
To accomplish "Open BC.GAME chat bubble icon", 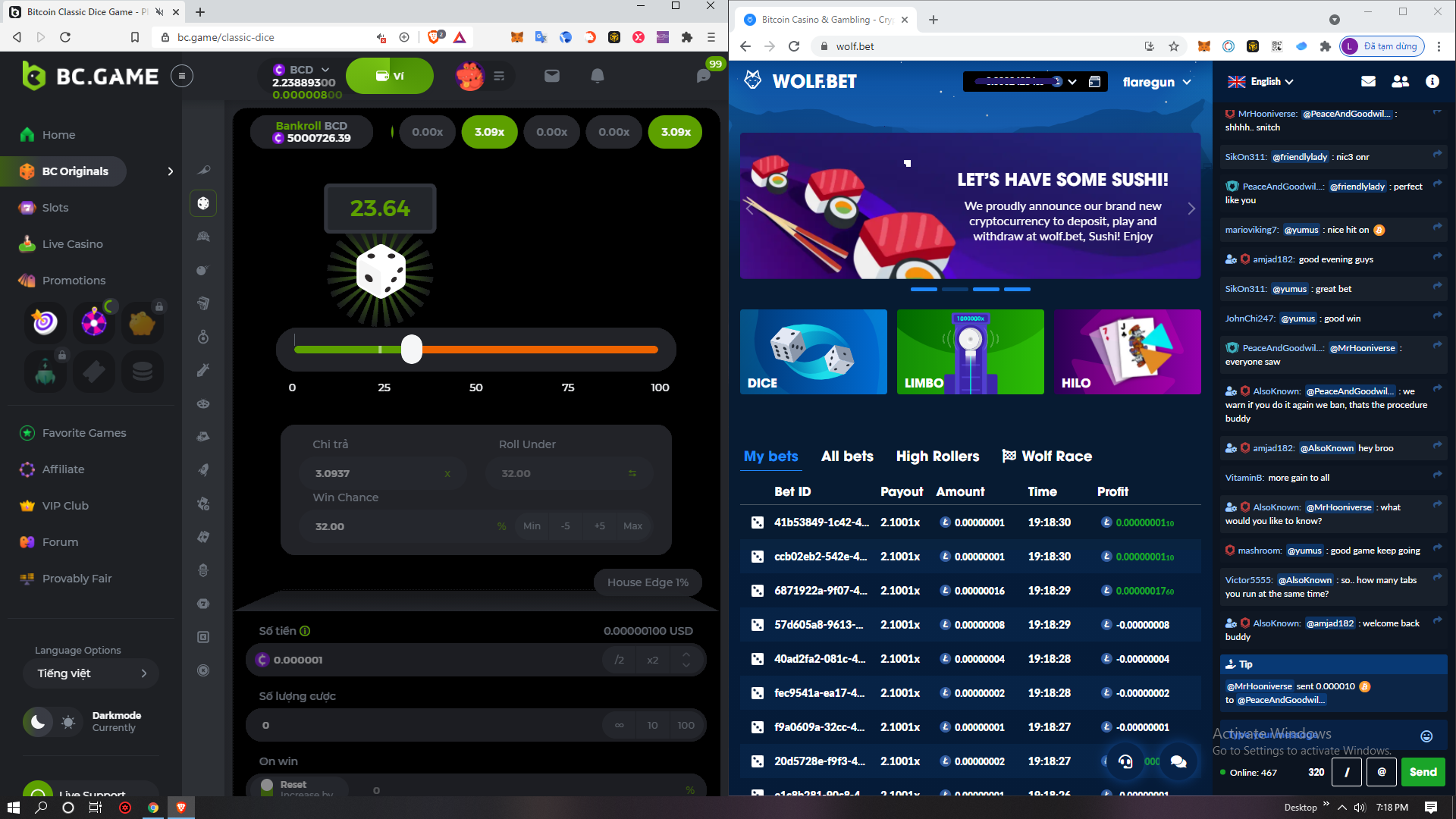I will click(x=704, y=76).
